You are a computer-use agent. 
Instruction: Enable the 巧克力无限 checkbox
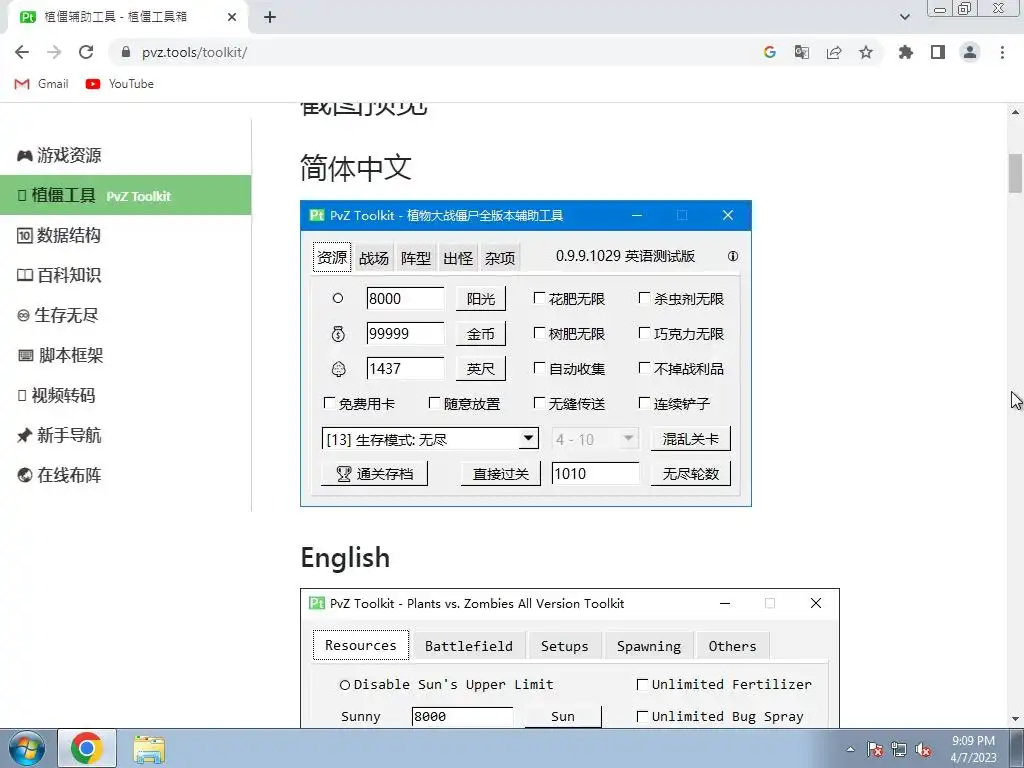(644, 333)
